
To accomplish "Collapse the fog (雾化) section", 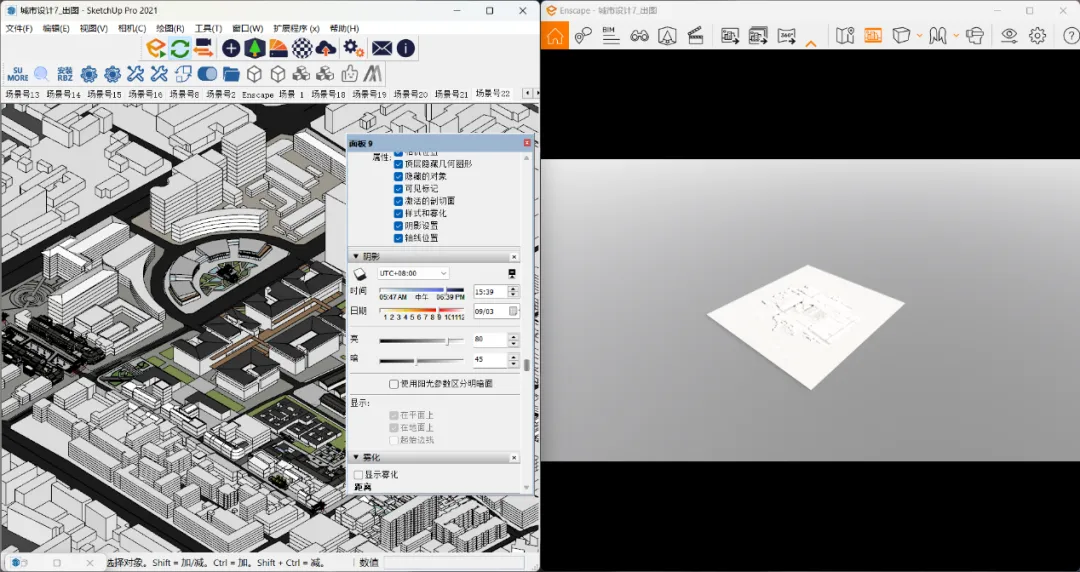I will pyautogui.click(x=356, y=458).
